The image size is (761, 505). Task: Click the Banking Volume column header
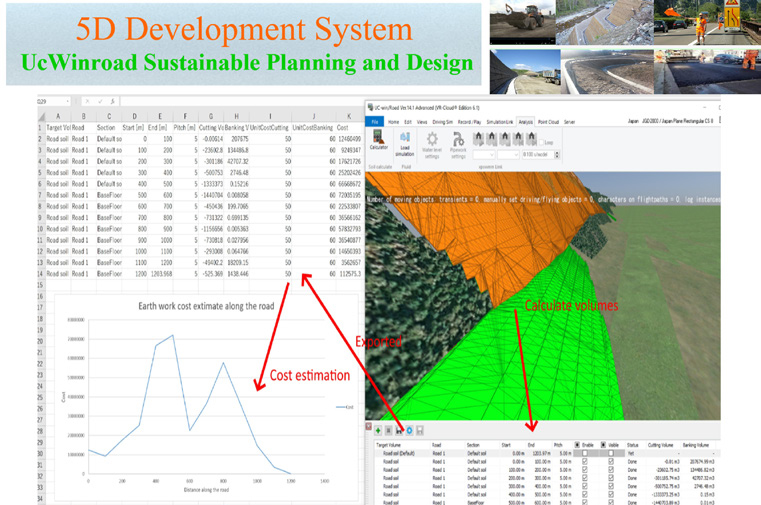pos(696,445)
